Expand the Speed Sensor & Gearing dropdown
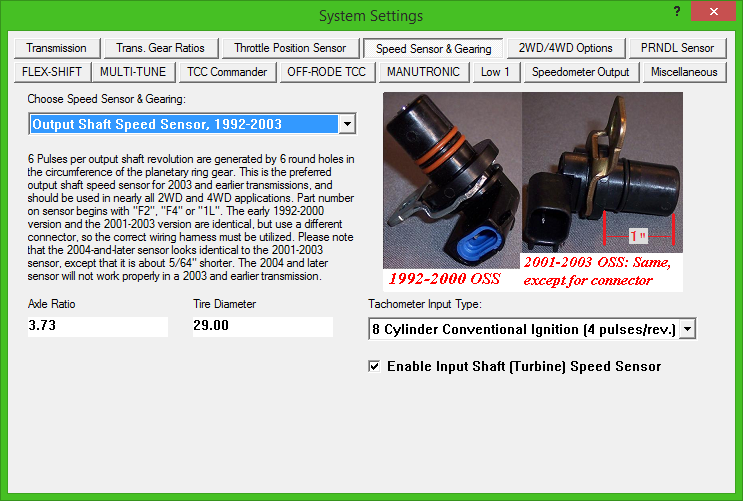The height and width of the screenshot is (501, 743). [x=347, y=124]
